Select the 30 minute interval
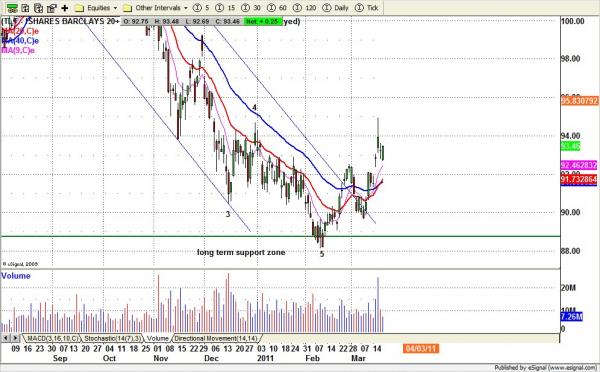This screenshot has width=600, height=372. click(x=251, y=8)
